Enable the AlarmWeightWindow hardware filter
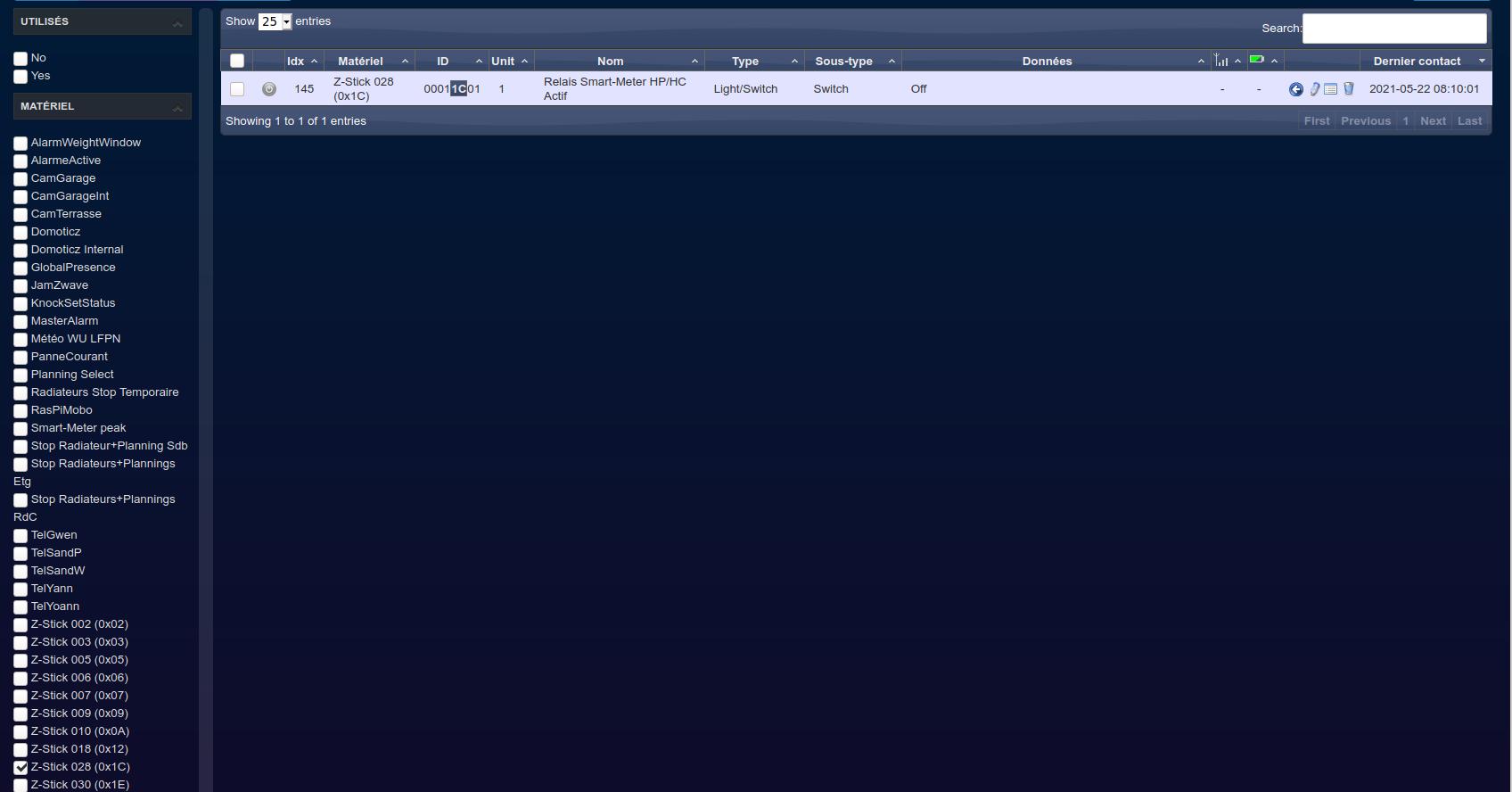The width and height of the screenshot is (1512, 792). click(21, 144)
